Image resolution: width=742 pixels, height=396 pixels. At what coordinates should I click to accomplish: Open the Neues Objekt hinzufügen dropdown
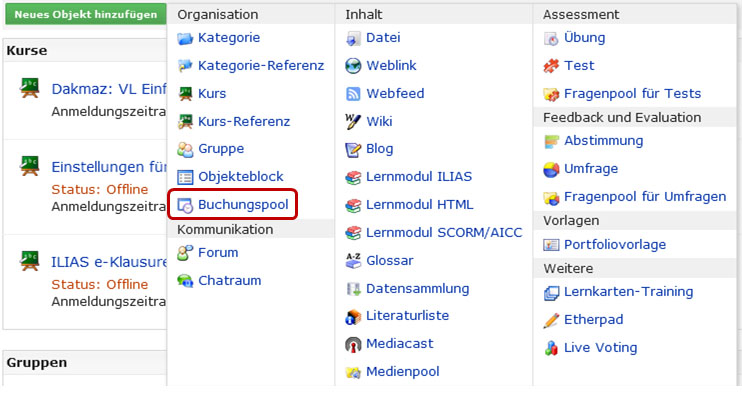coord(86,14)
